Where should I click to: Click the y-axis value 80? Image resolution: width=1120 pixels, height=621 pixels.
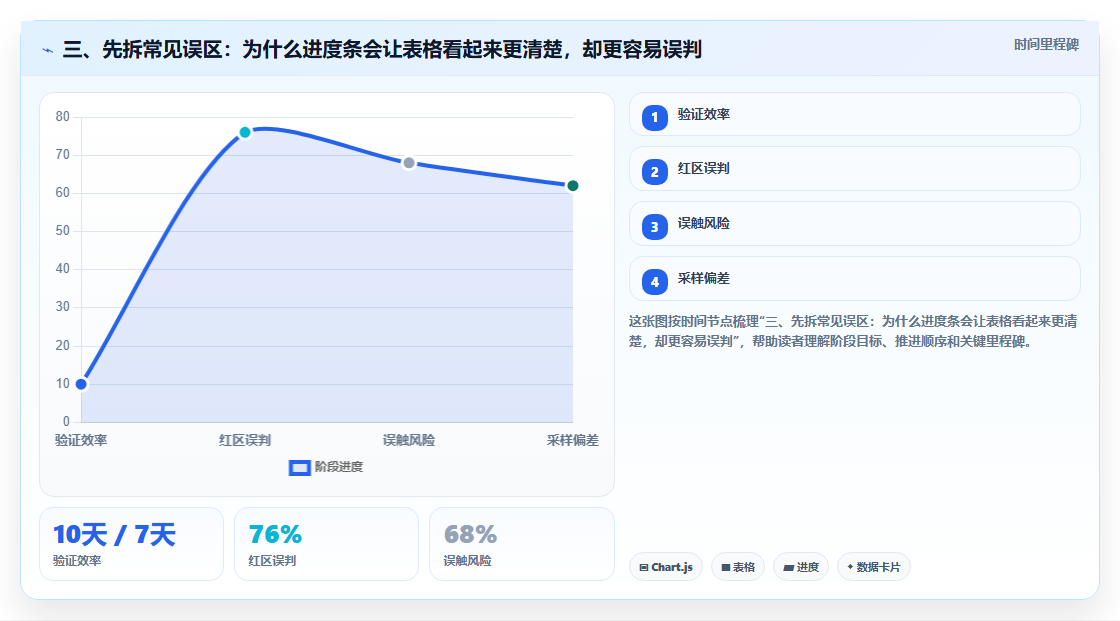[63, 116]
